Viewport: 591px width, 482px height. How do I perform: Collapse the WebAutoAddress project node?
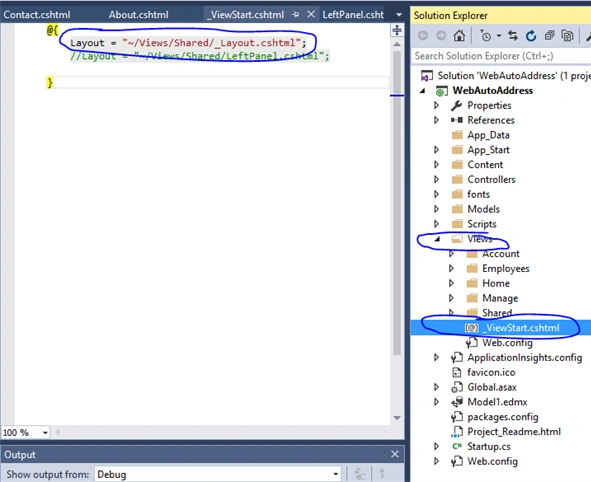pos(423,91)
